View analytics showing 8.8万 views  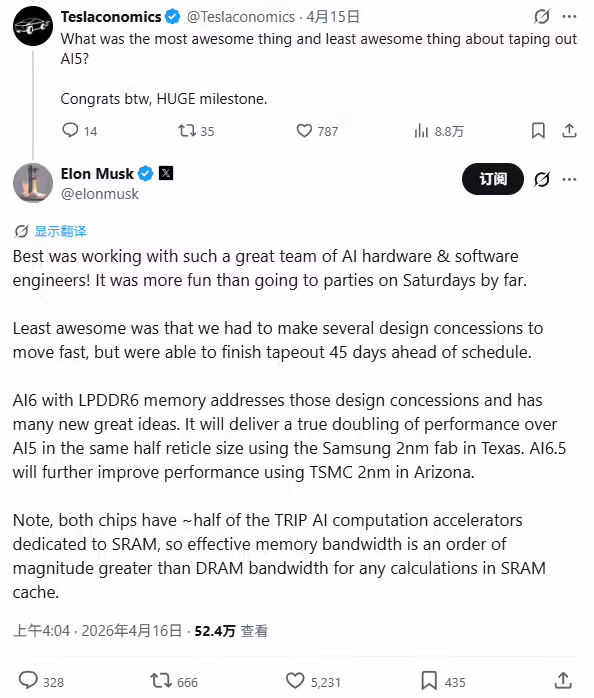439,131
